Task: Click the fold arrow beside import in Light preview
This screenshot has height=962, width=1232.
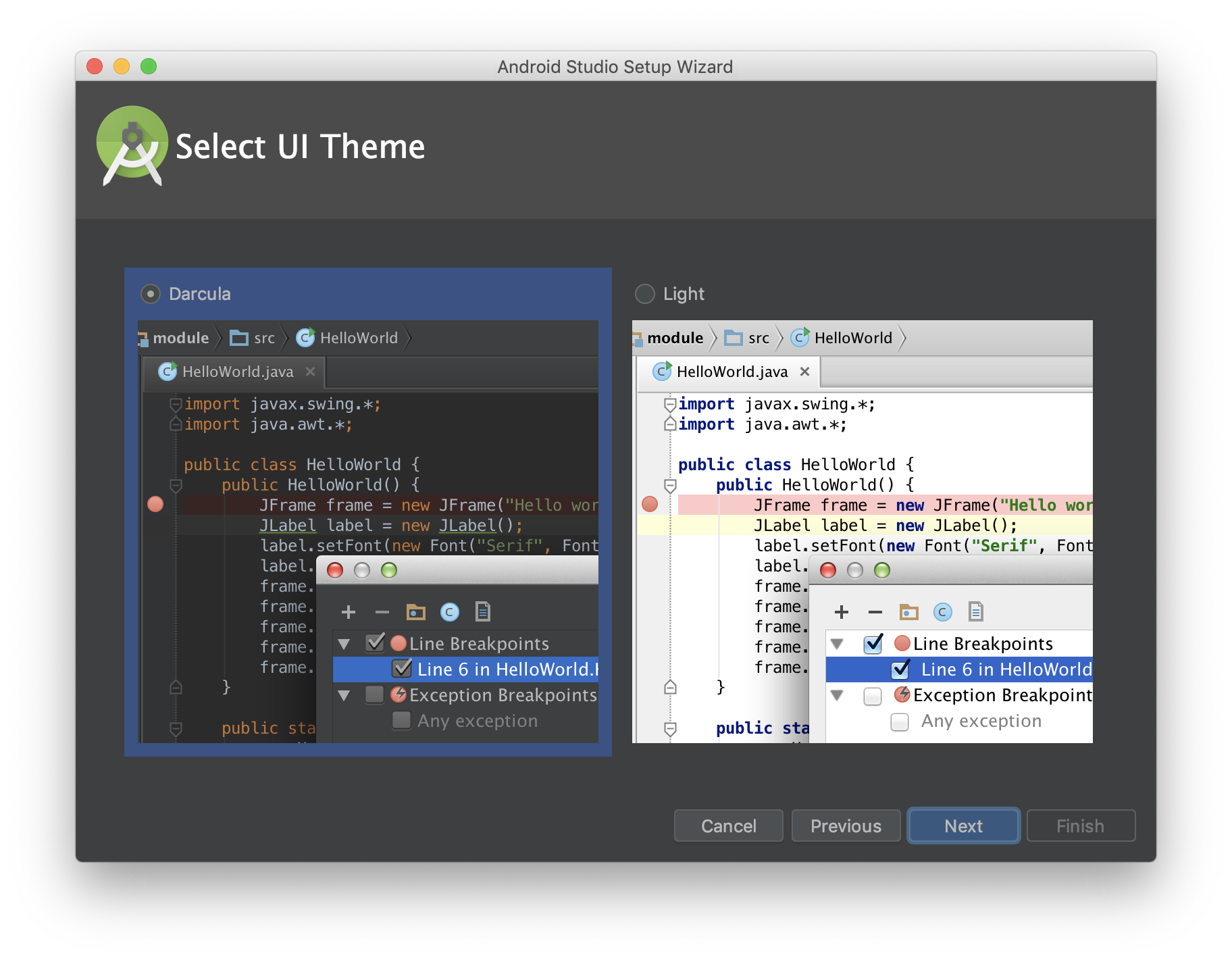Action: click(670, 405)
